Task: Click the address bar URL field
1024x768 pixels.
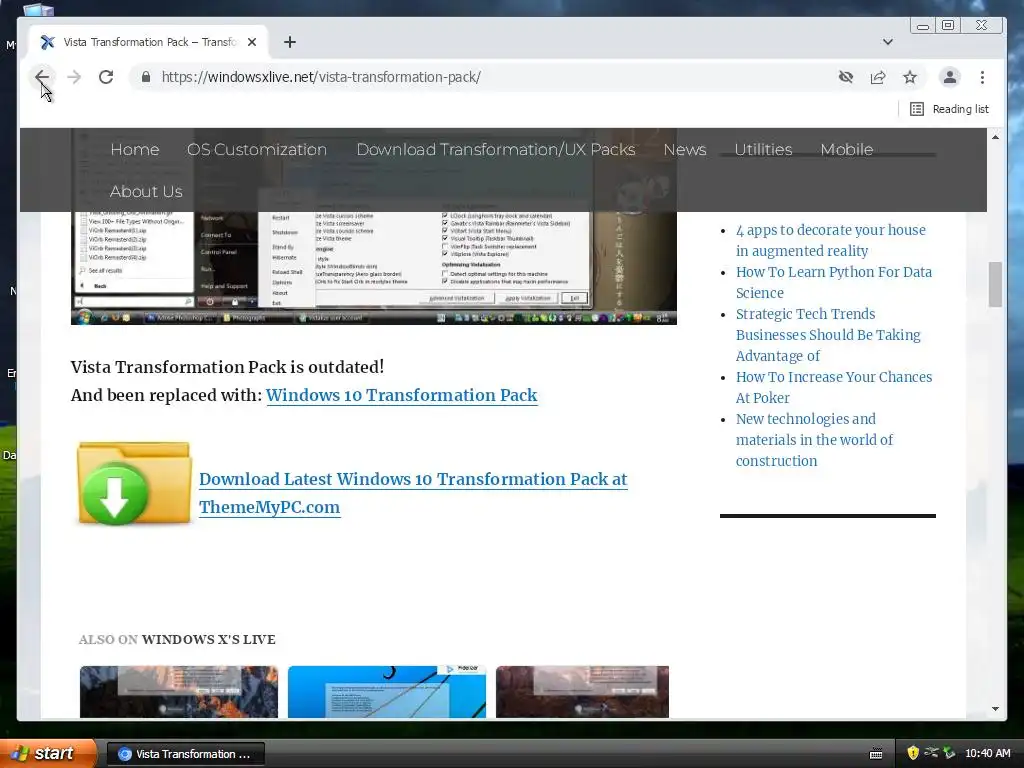Action: click(x=483, y=77)
